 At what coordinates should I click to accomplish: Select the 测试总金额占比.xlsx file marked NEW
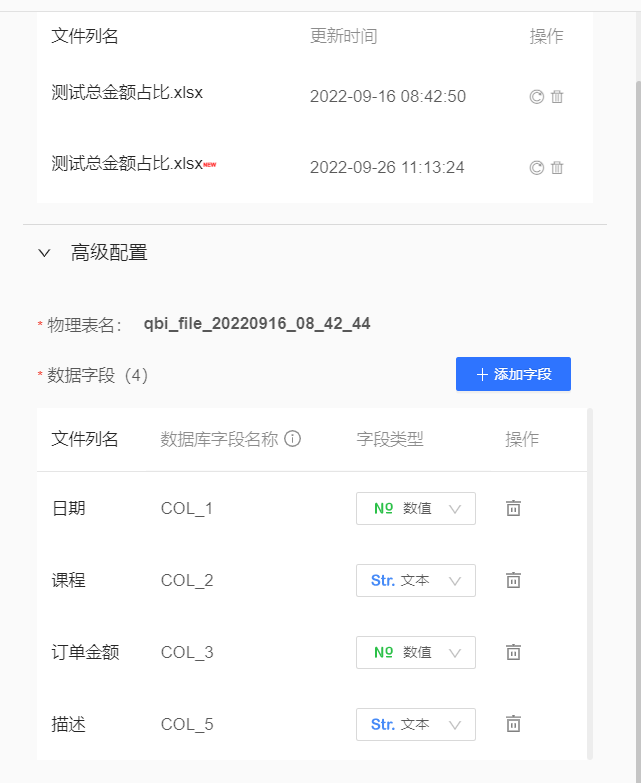[127, 164]
